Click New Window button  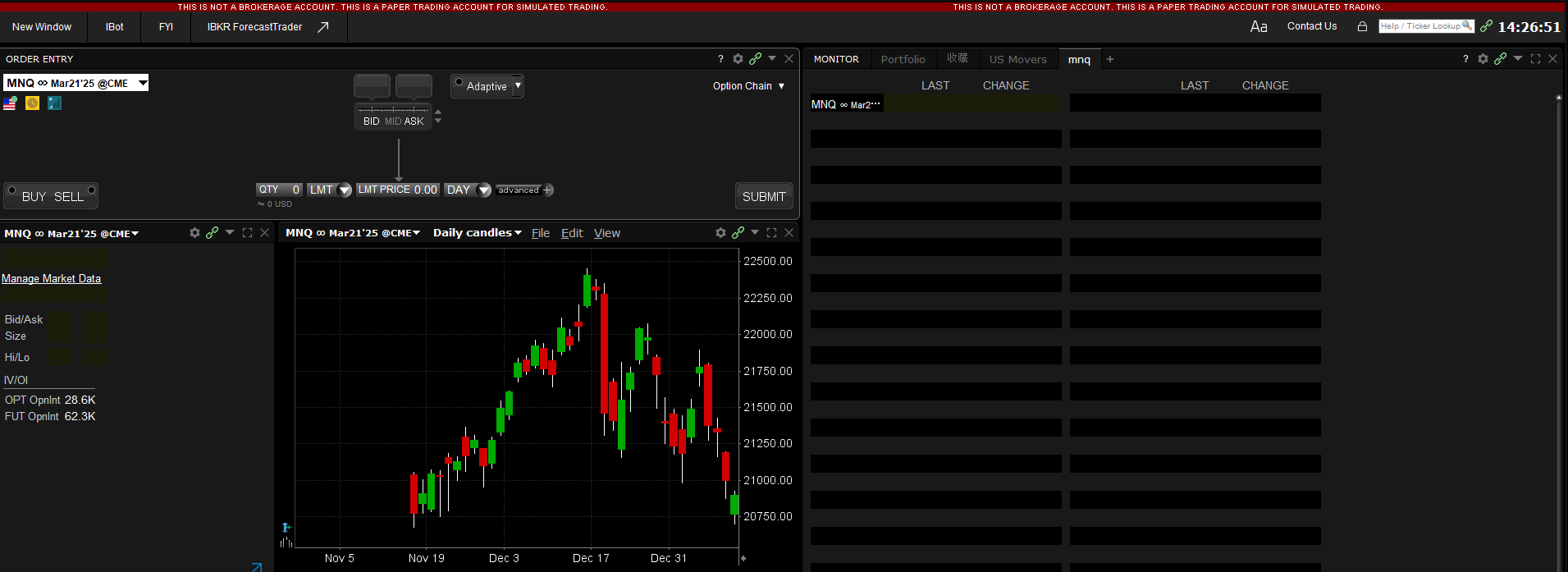point(42,27)
